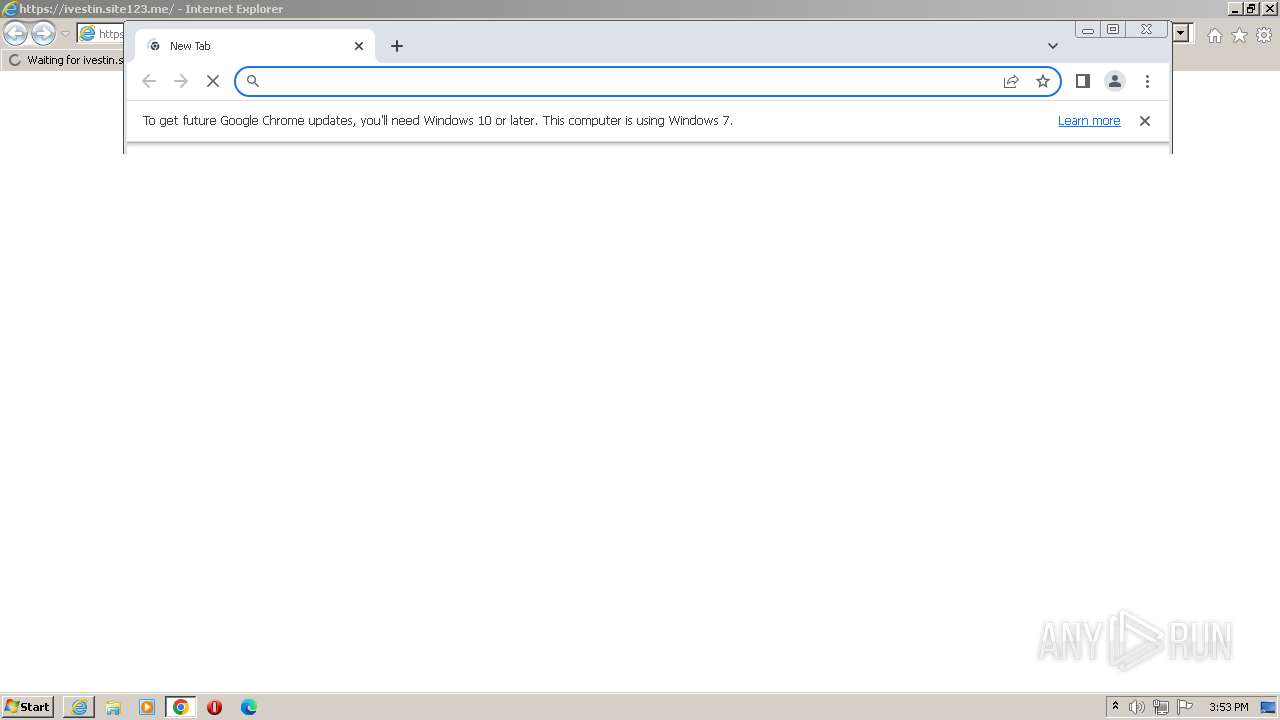Open Chrome profile avatar menu

[x=1115, y=81]
